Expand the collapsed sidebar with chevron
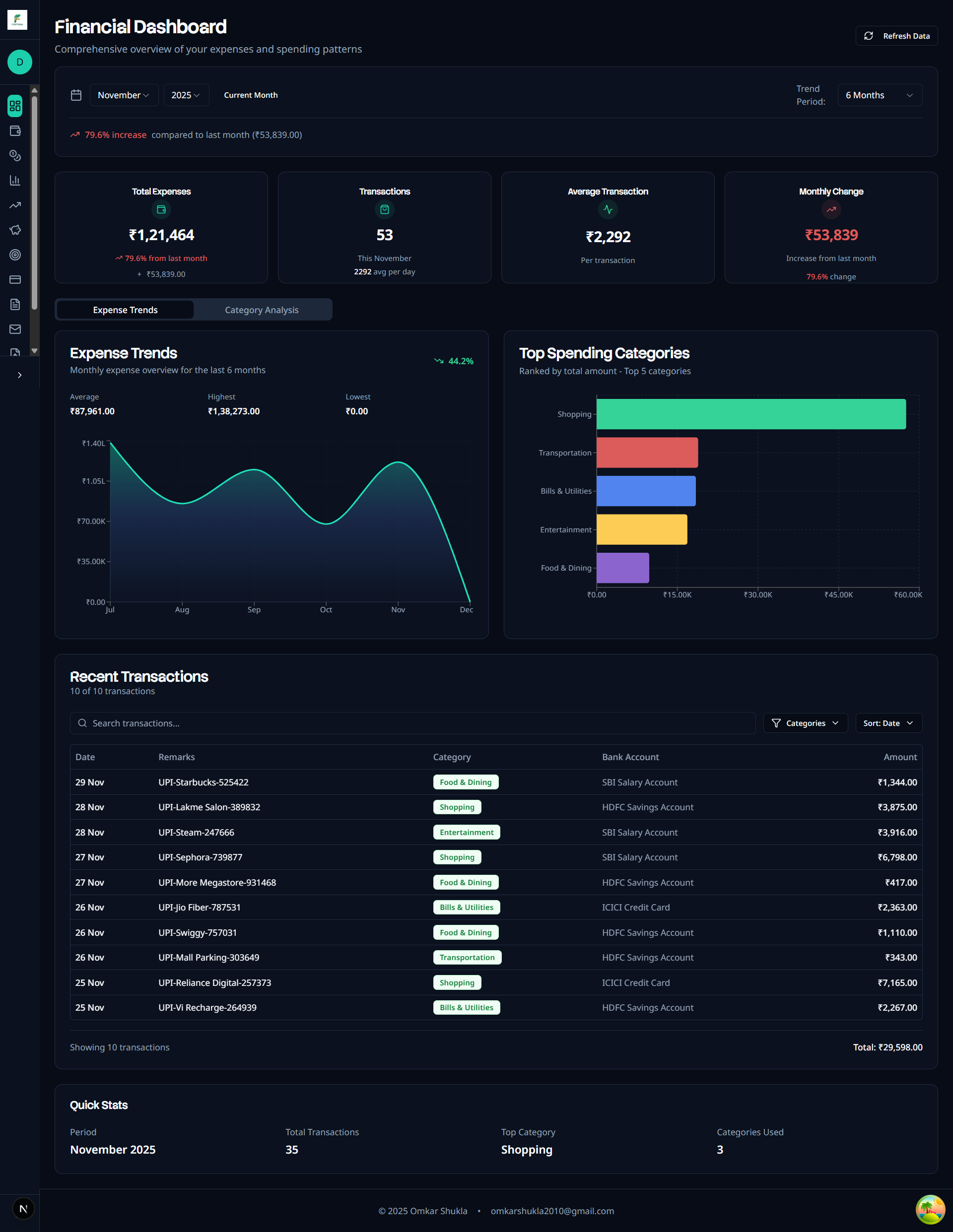This screenshot has height=1232, width=953. click(x=20, y=375)
